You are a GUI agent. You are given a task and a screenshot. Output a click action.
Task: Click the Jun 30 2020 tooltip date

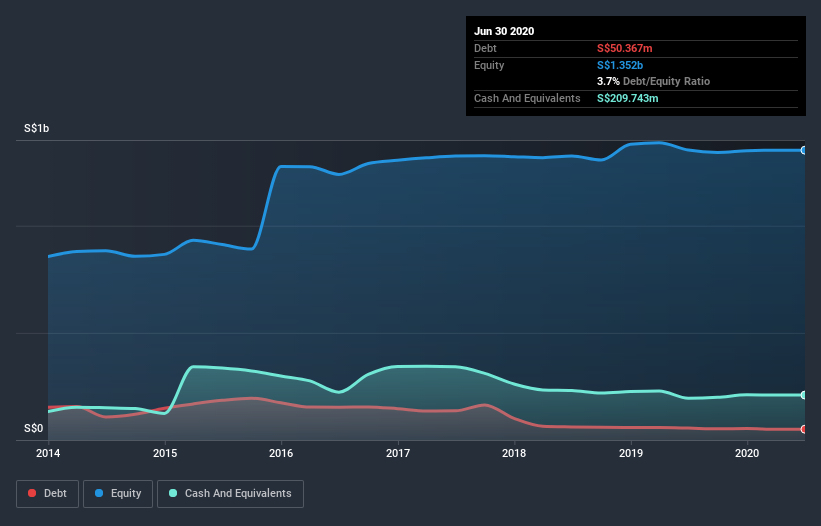click(x=504, y=31)
